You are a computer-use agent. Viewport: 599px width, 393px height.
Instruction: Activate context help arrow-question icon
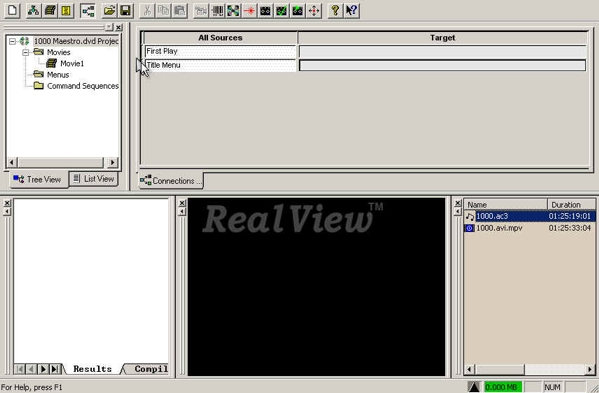[351, 10]
